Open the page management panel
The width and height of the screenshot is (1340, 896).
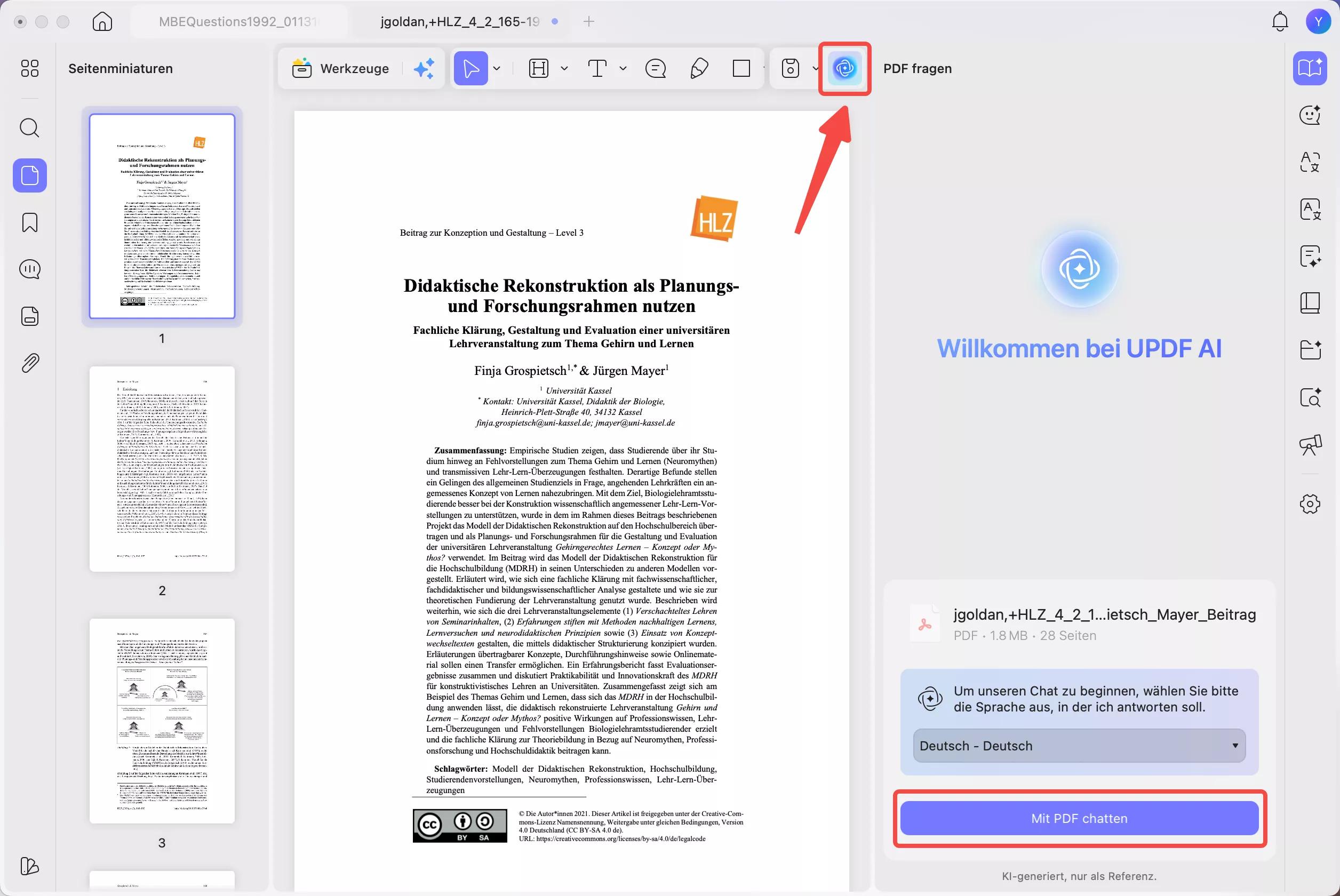tap(30, 316)
